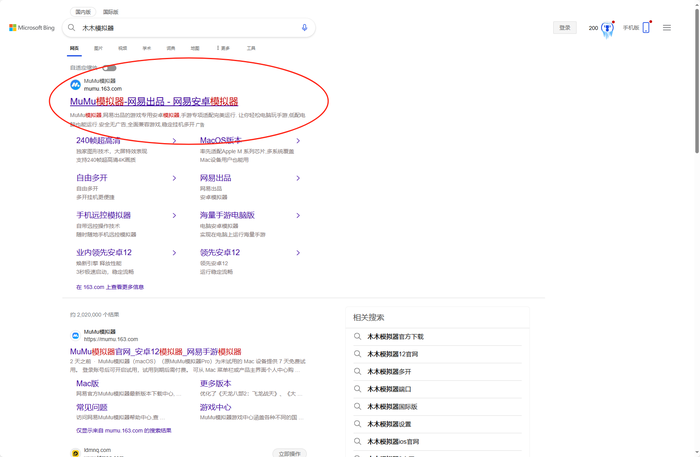Image resolution: width=700 pixels, height=457 pixels.
Task: Search related term 木木模拟器官方下载
Action: (396, 337)
